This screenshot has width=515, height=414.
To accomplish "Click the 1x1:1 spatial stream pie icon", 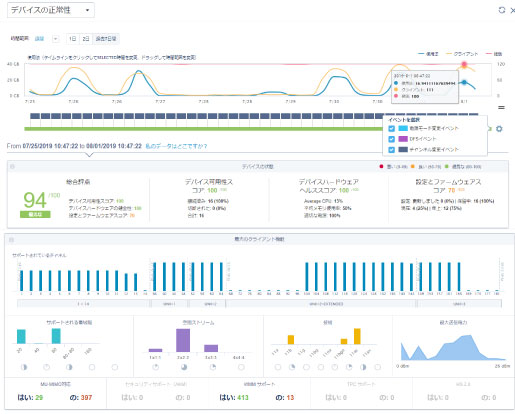I will pos(155,367).
